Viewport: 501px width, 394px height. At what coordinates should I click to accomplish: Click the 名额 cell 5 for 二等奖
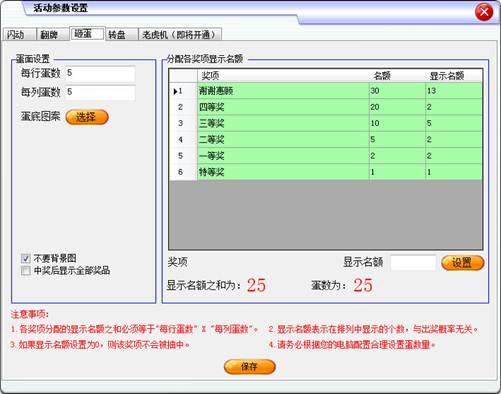coord(397,140)
